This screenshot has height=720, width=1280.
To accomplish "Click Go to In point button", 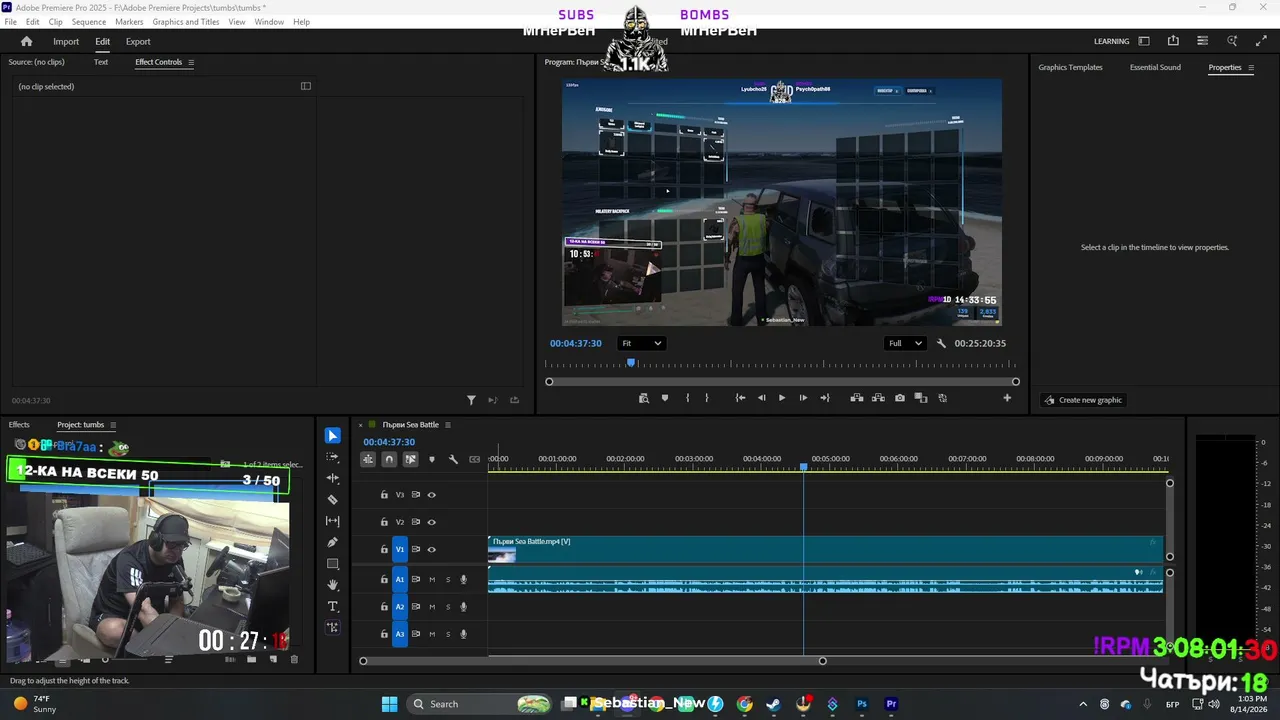I will coord(740,398).
